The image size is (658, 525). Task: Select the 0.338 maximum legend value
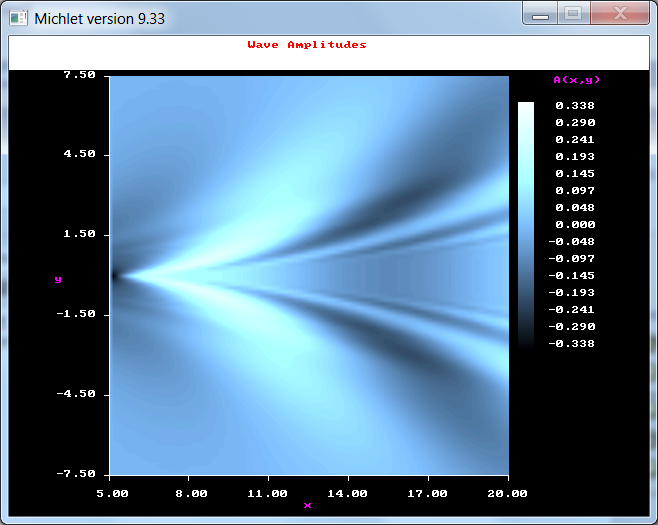coord(575,106)
